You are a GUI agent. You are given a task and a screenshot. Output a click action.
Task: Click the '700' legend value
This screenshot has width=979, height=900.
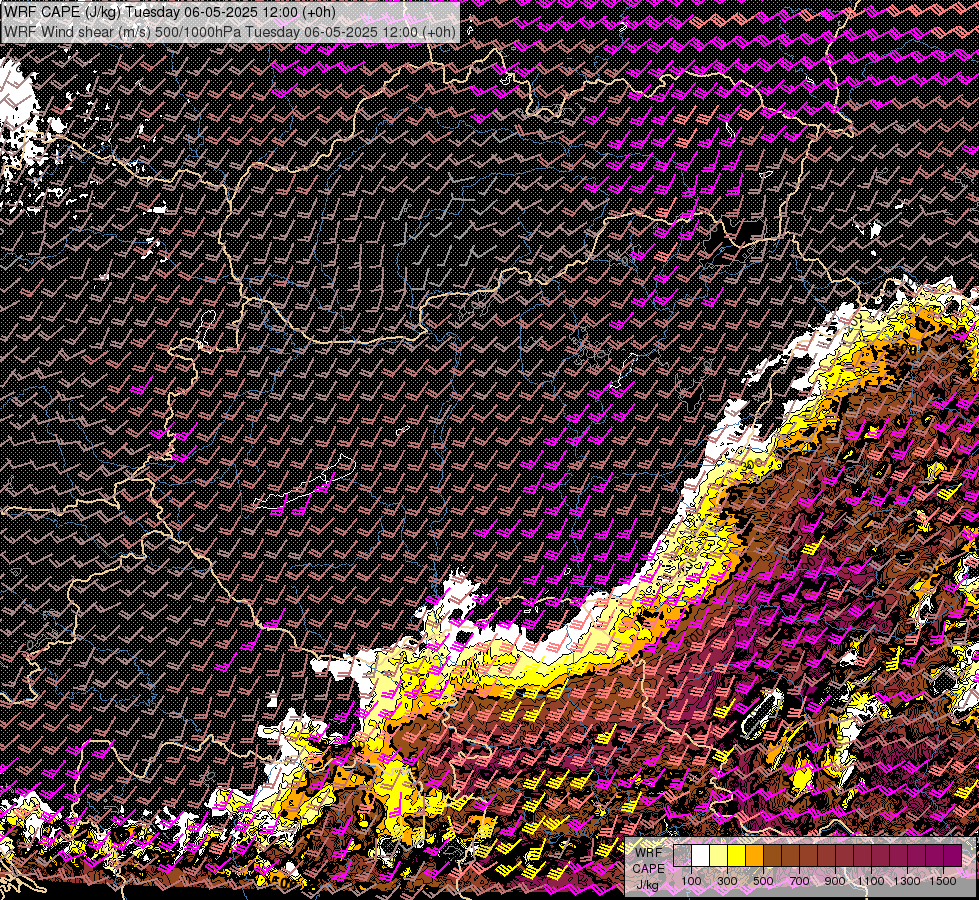799,881
